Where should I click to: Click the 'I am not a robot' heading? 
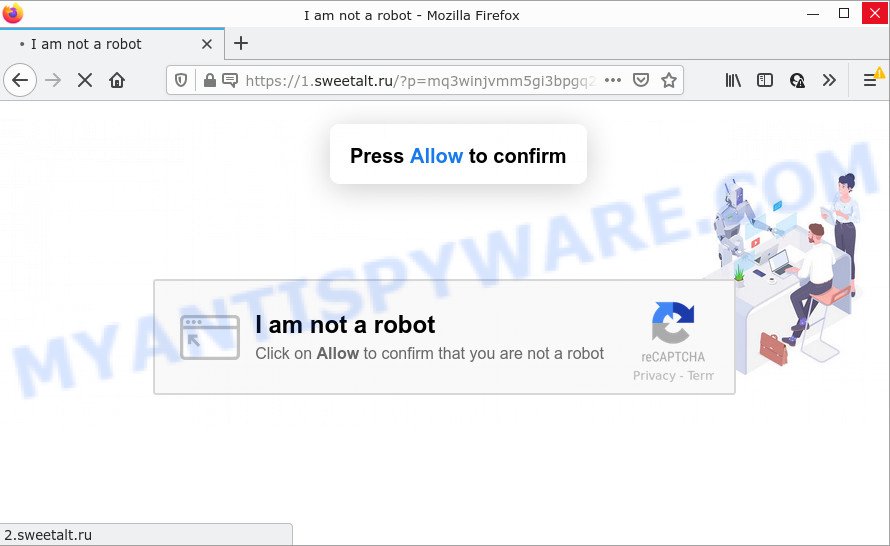tap(345, 325)
